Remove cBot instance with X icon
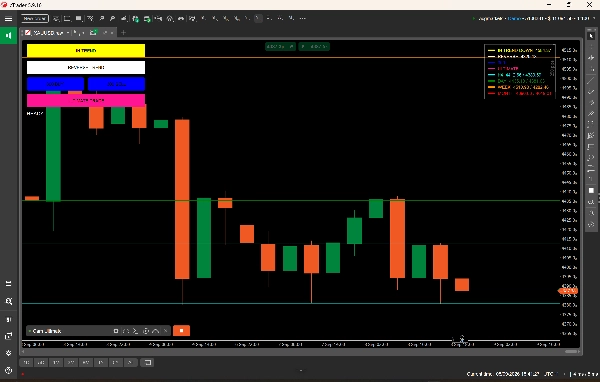Image resolution: width=600 pixels, height=382 pixels. point(165,331)
